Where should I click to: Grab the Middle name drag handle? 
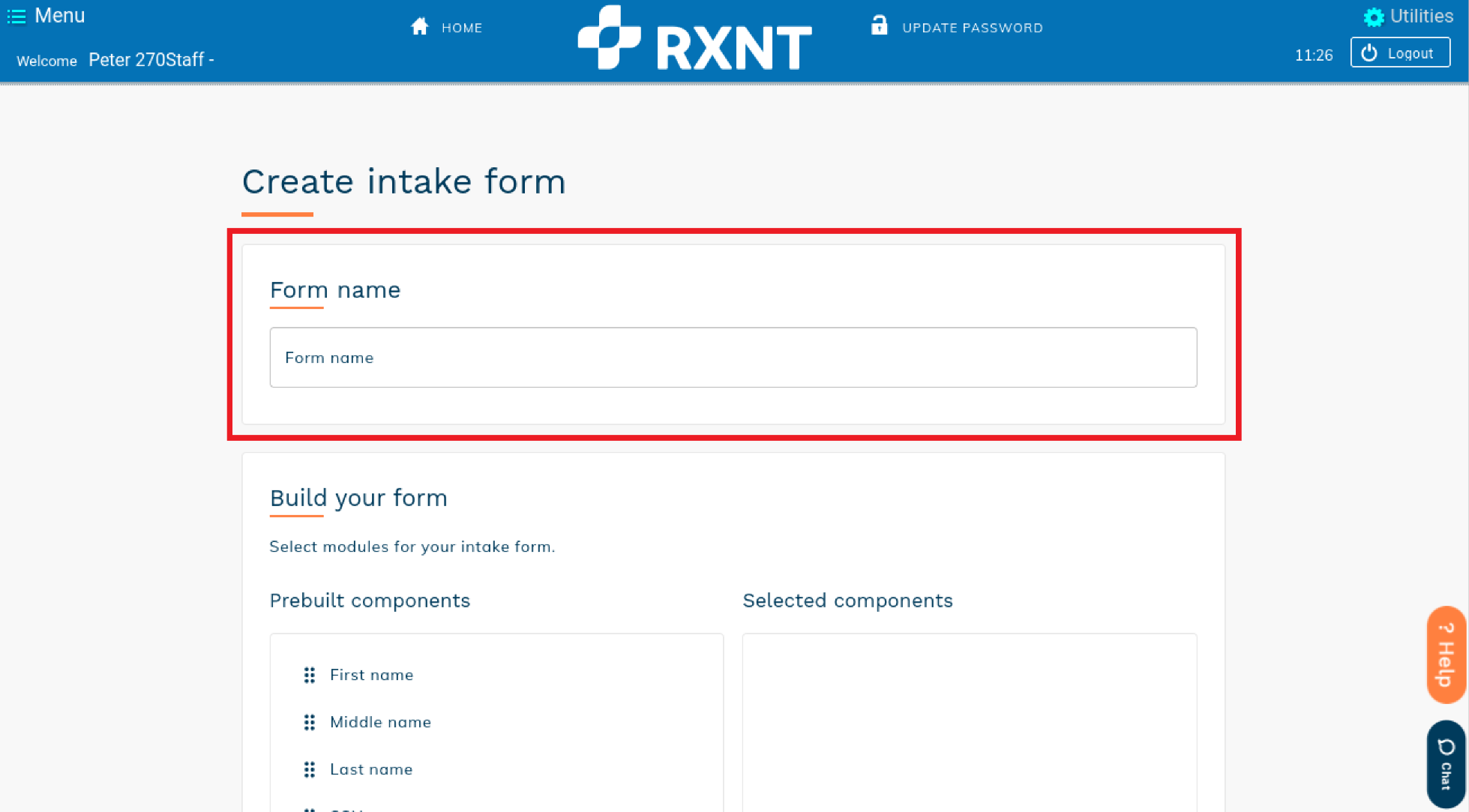click(309, 722)
